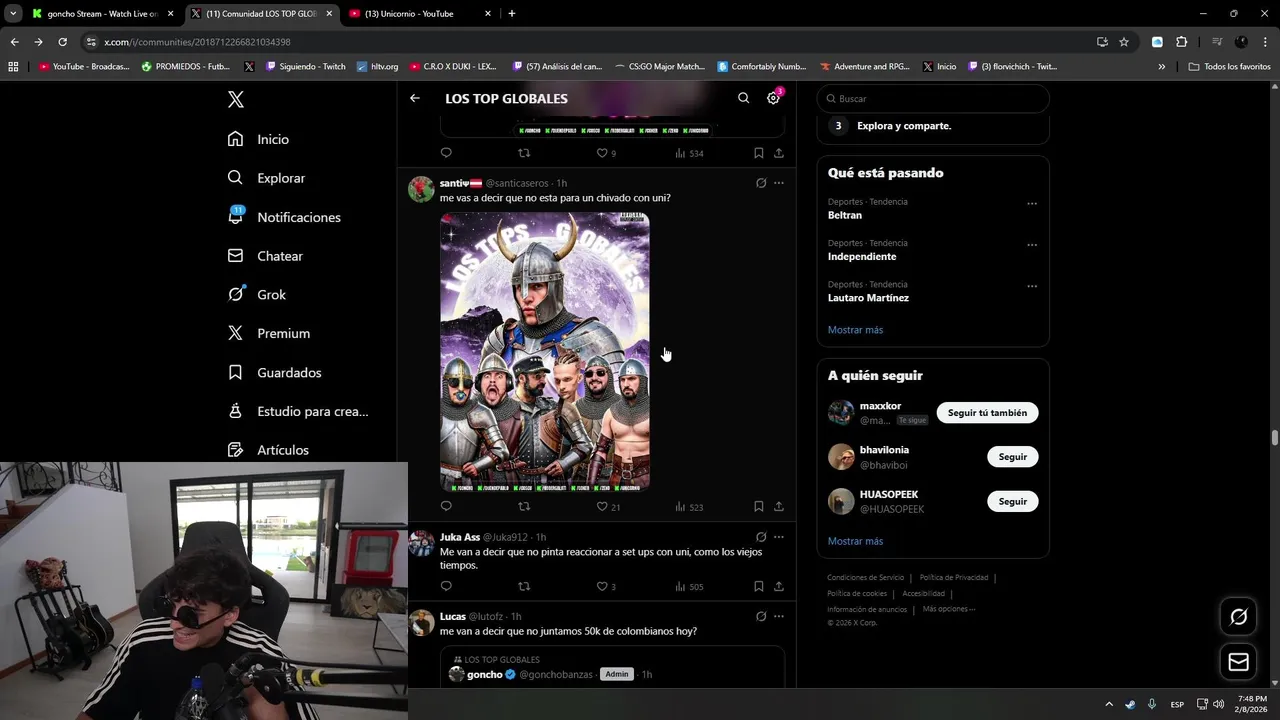The height and width of the screenshot is (720, 1280).
Task: Open Política de Privacidad footer link
Action: pos(953,577)
